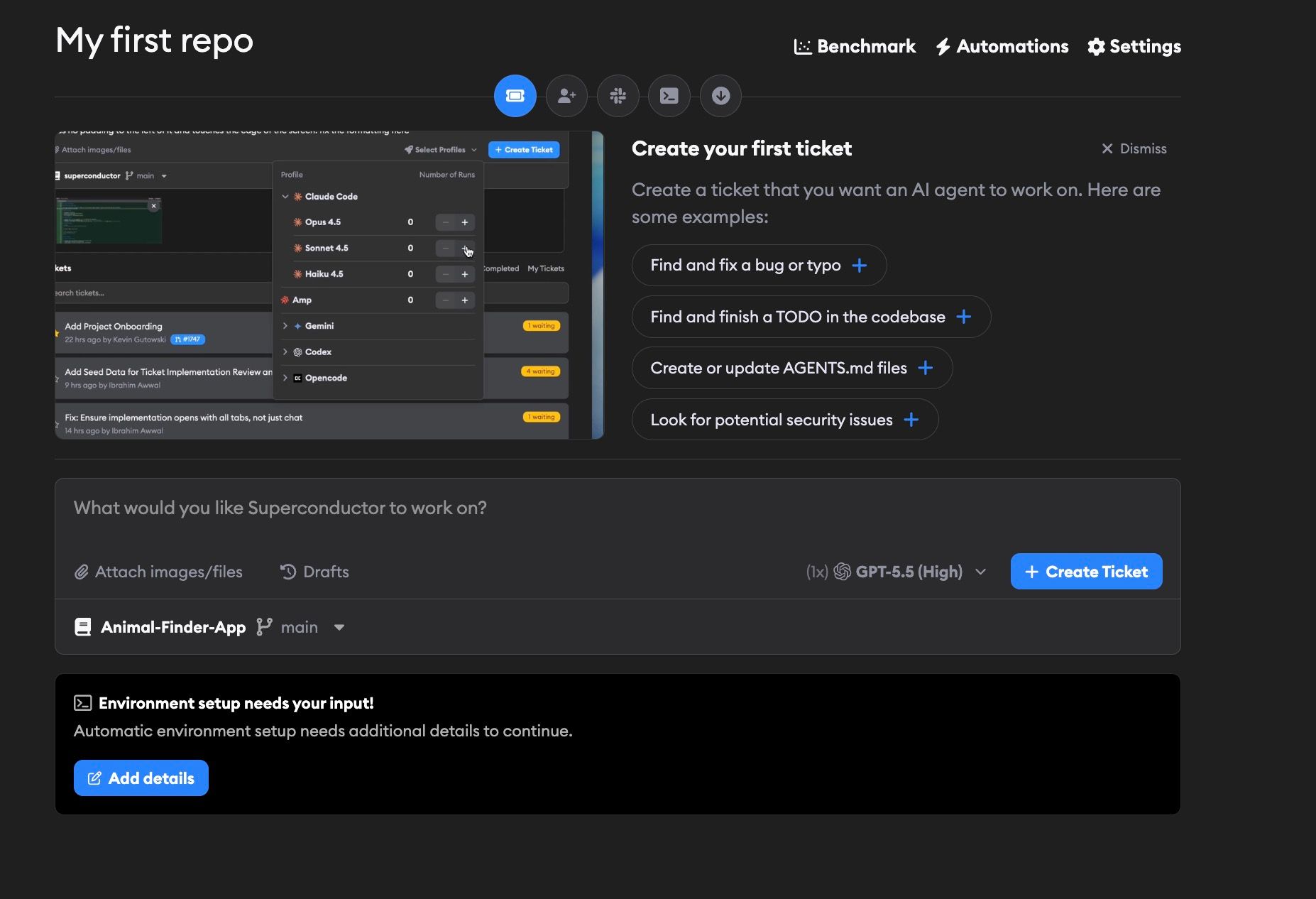1316x899 pixels.
Task: Click the OpenAI logo beside GPT-5.5
Action: pos(842,572)
